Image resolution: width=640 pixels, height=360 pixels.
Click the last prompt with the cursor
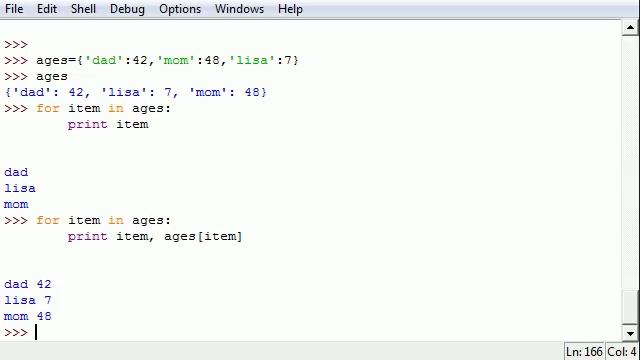tap(20, 332)
